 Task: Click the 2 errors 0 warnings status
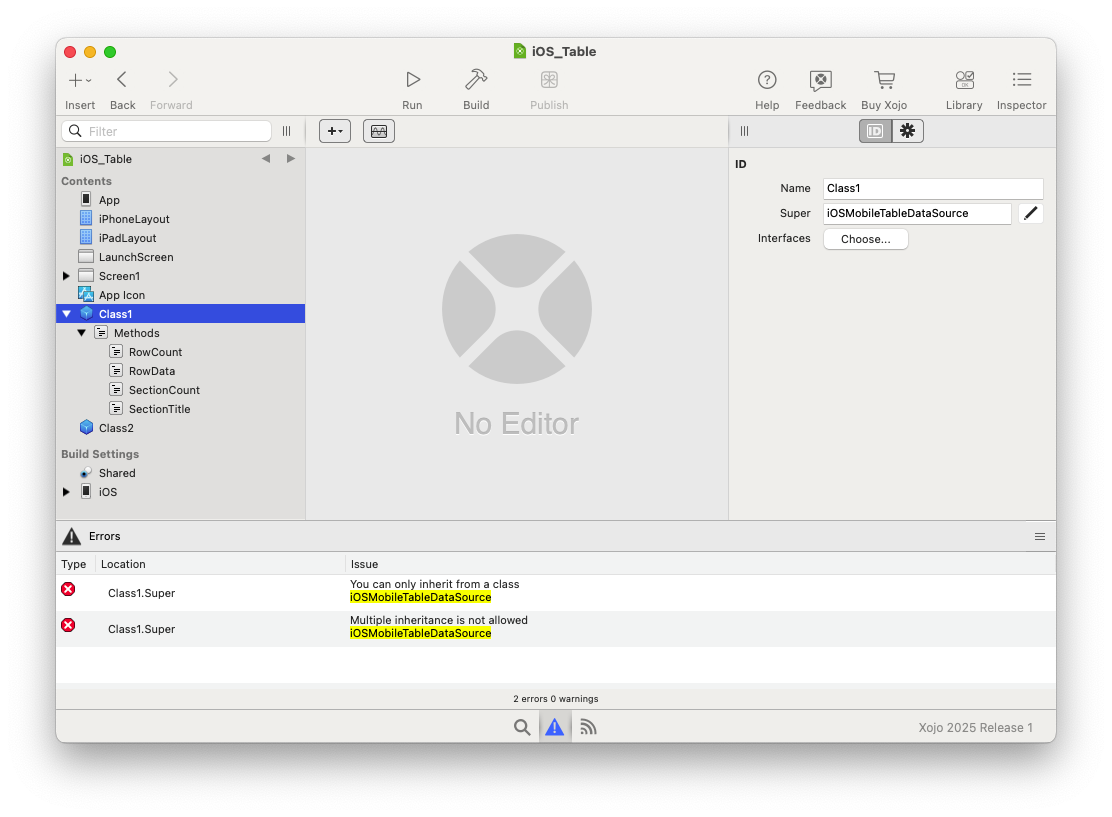coord(556,699)
